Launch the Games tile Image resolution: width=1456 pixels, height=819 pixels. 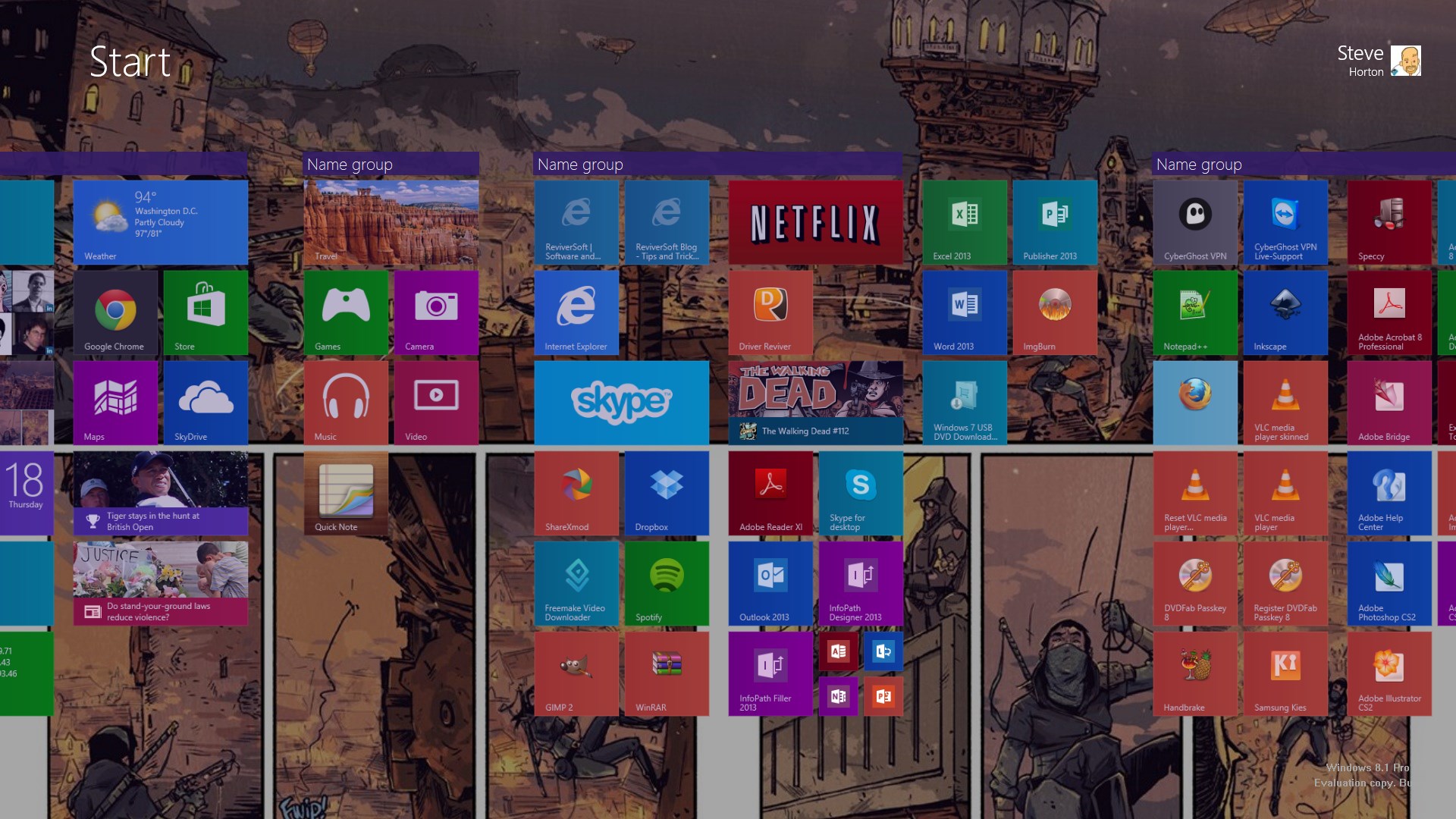(x=346, y=312)
